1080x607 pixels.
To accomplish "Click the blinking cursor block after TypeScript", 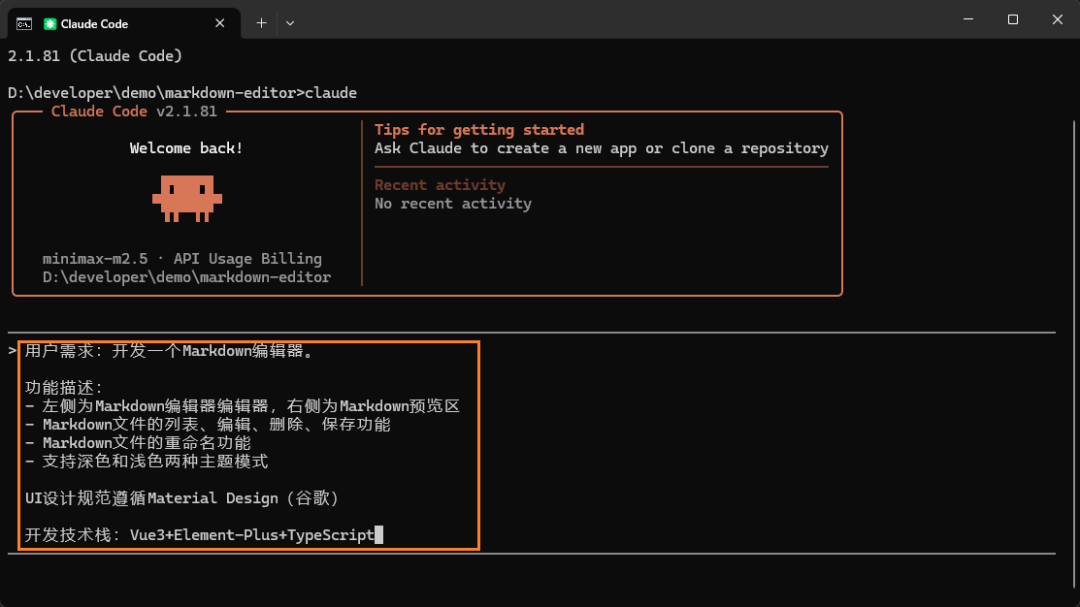I will pos(378,534).
